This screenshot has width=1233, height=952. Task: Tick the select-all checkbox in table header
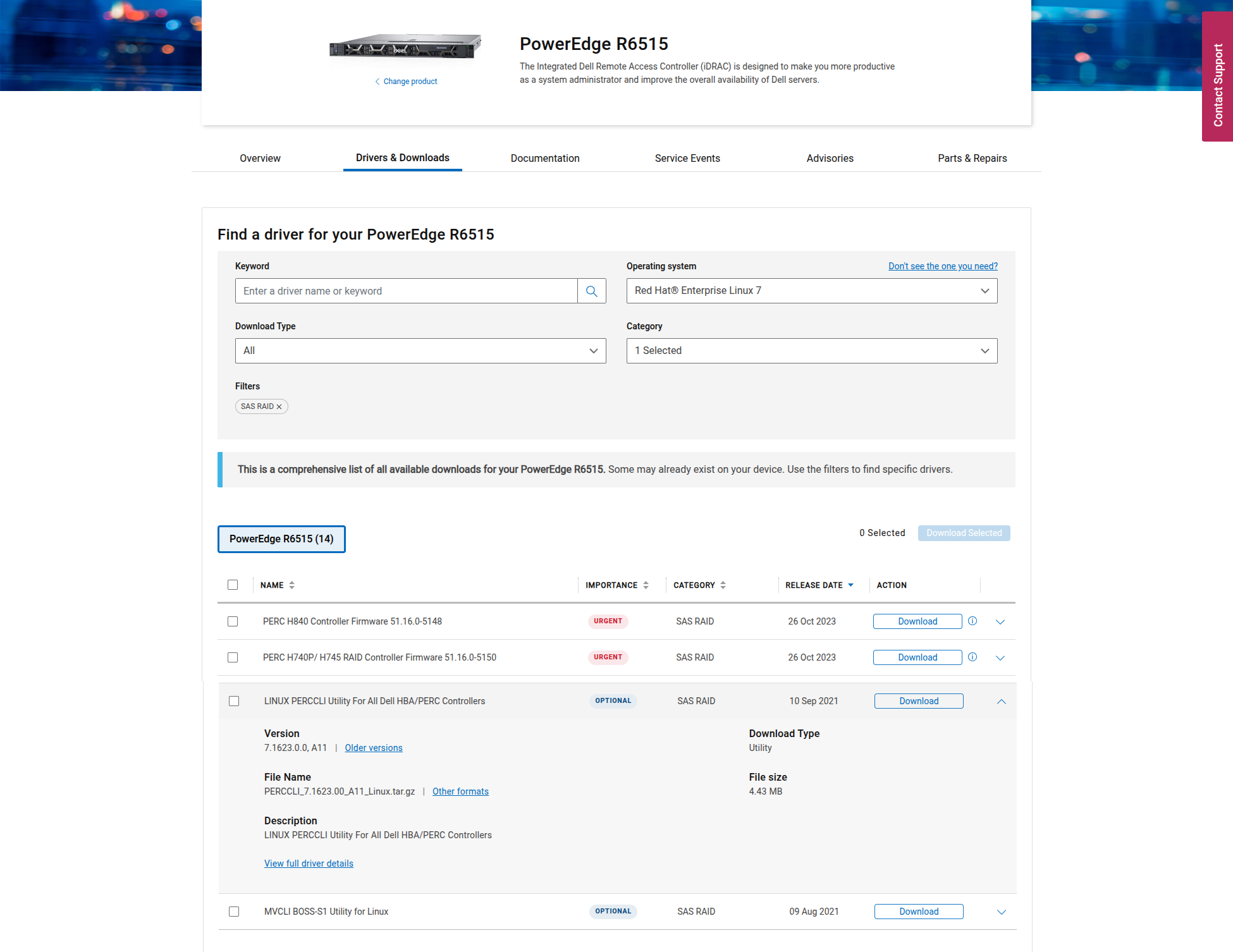tap(233, 585)
